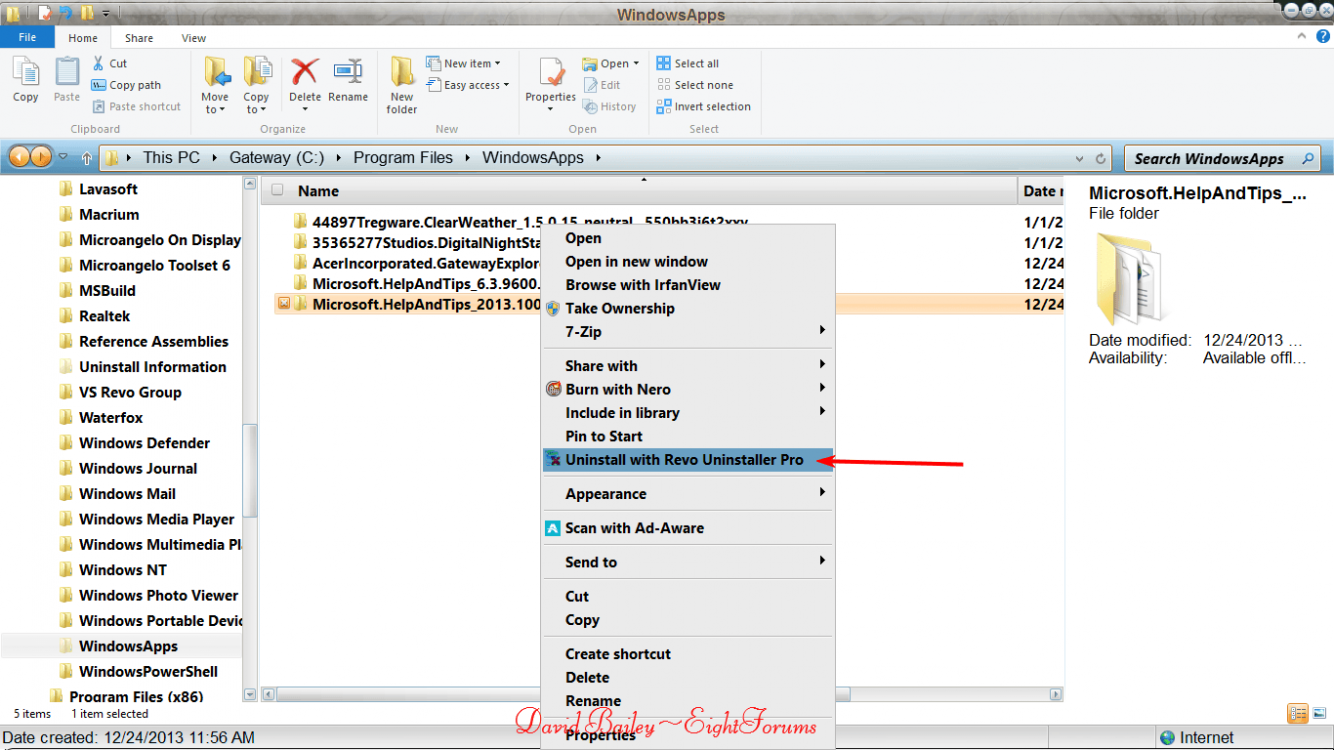
Task: Open address bar history dropdown
Action: click(1079, 158)
